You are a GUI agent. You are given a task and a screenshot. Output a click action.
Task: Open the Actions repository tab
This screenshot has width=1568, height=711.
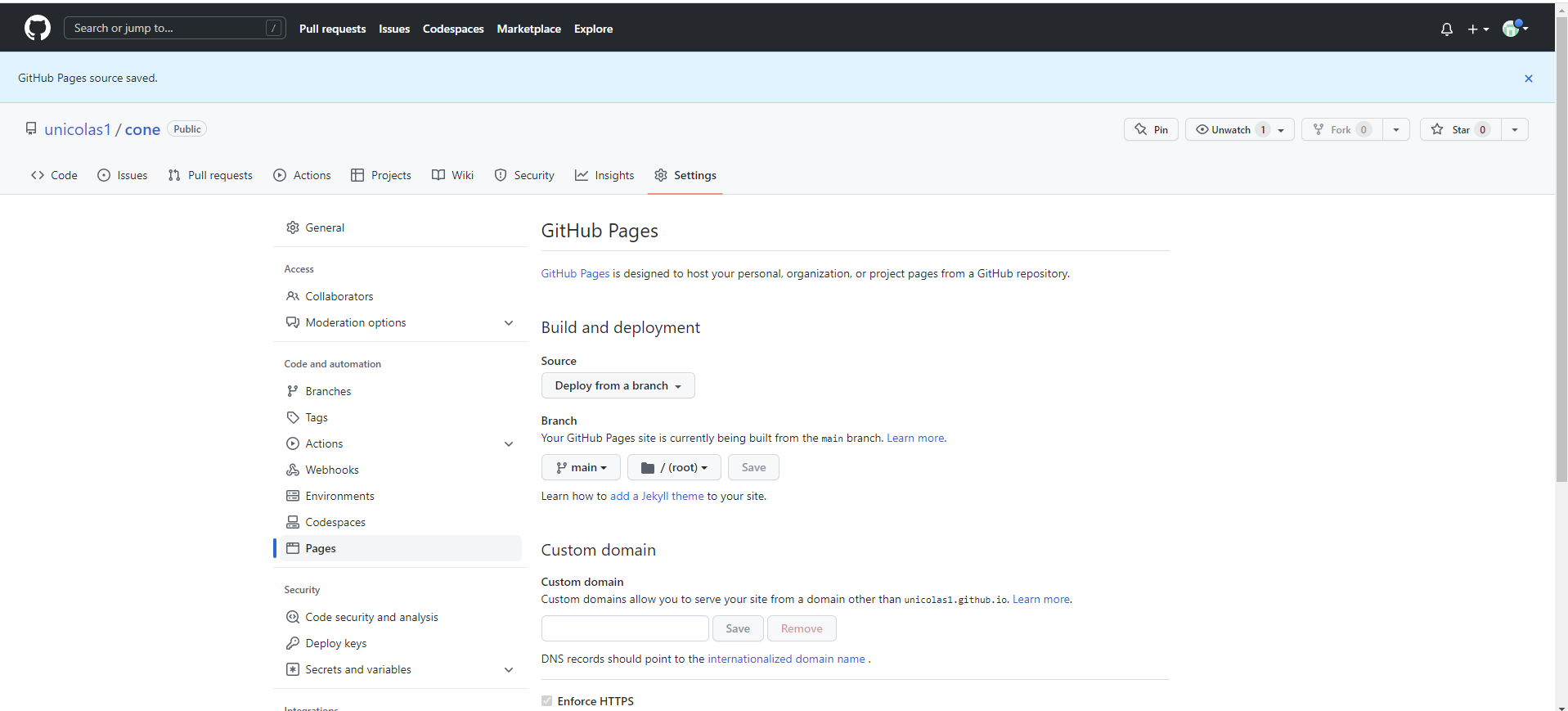point(302,175)
